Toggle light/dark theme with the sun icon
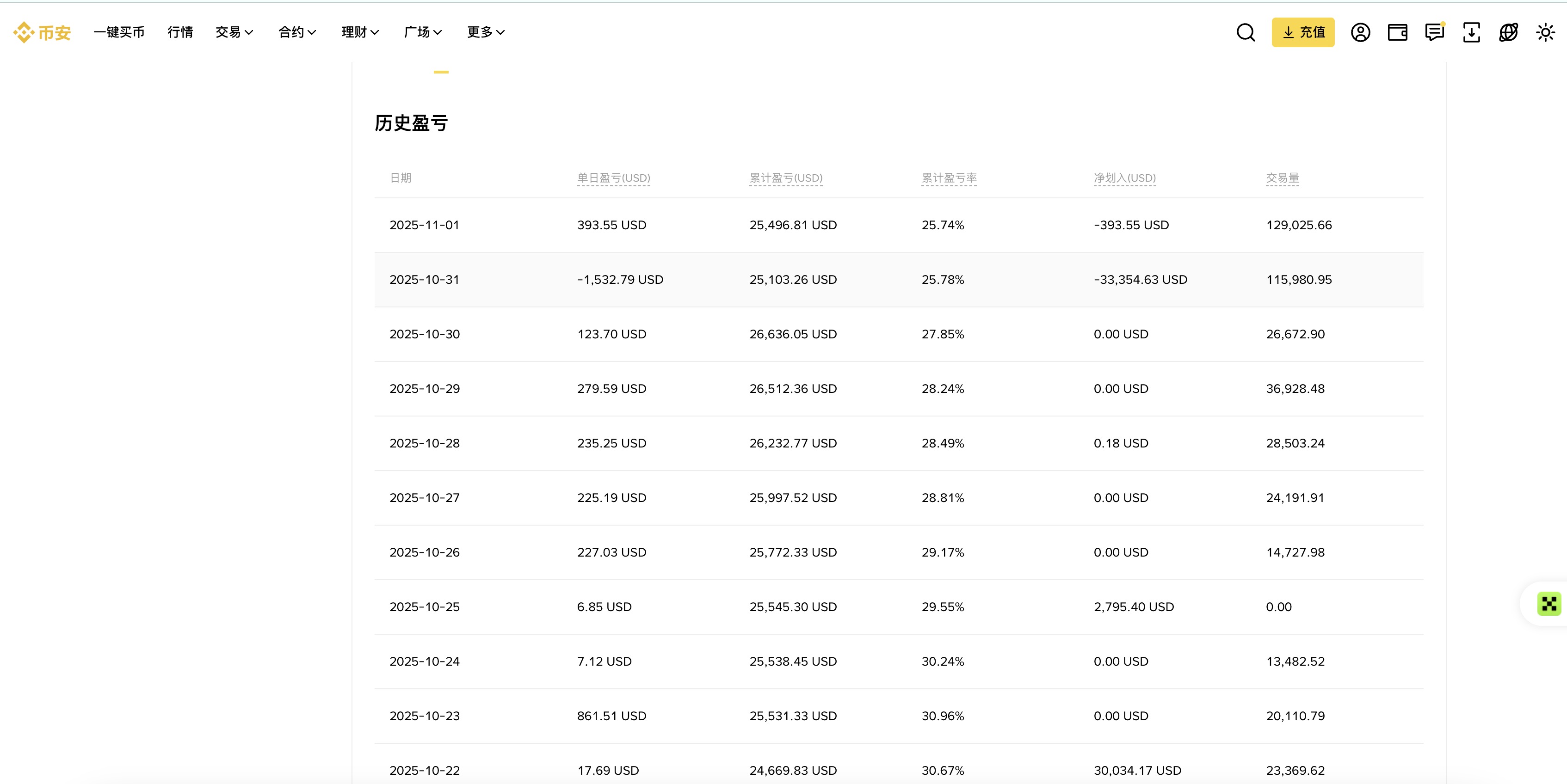The height and width of the screenshot is (784, 1567). 1546,32
